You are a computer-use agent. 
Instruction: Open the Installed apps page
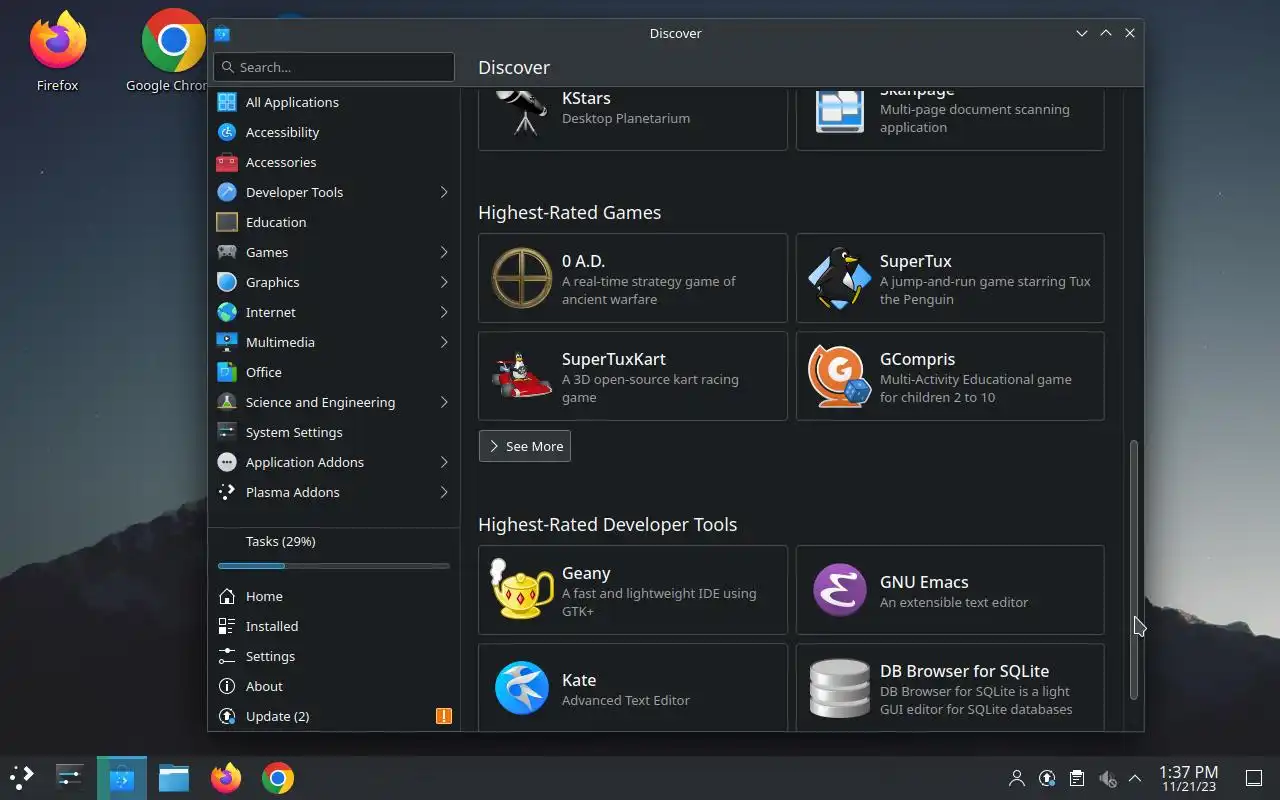pos(334,626)
